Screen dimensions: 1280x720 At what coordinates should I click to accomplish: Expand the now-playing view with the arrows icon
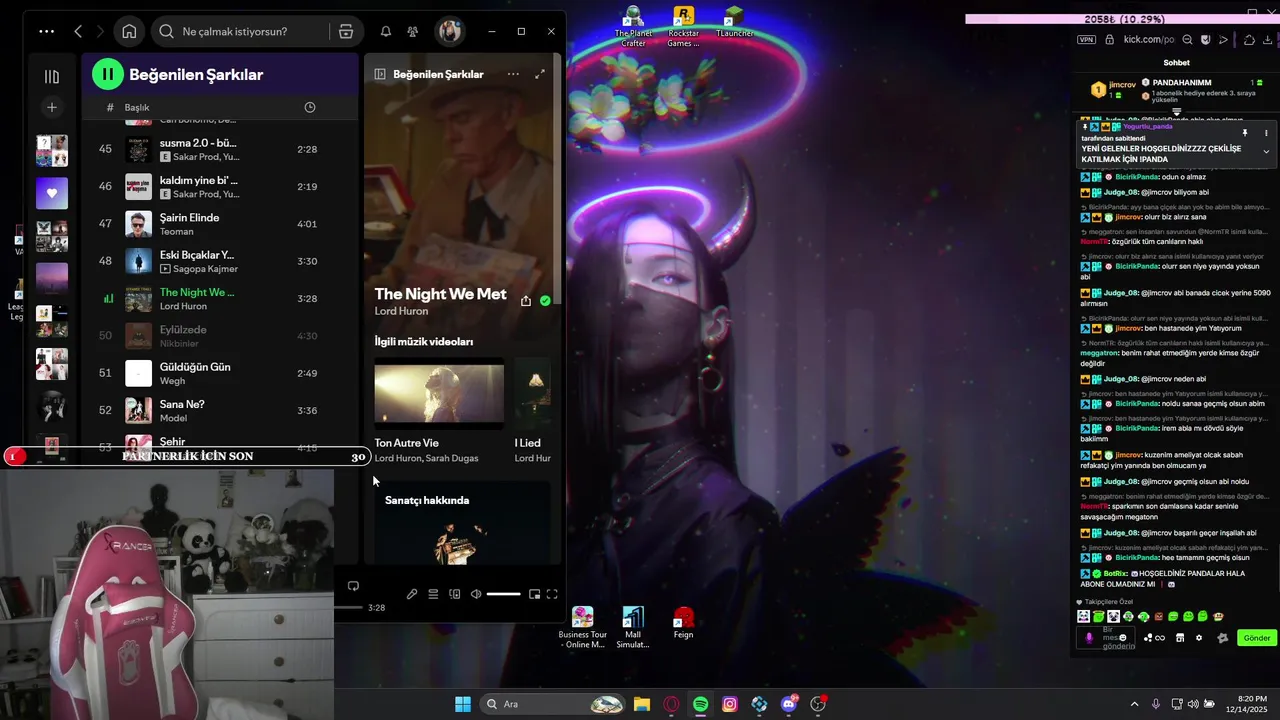tap(540, 74)
